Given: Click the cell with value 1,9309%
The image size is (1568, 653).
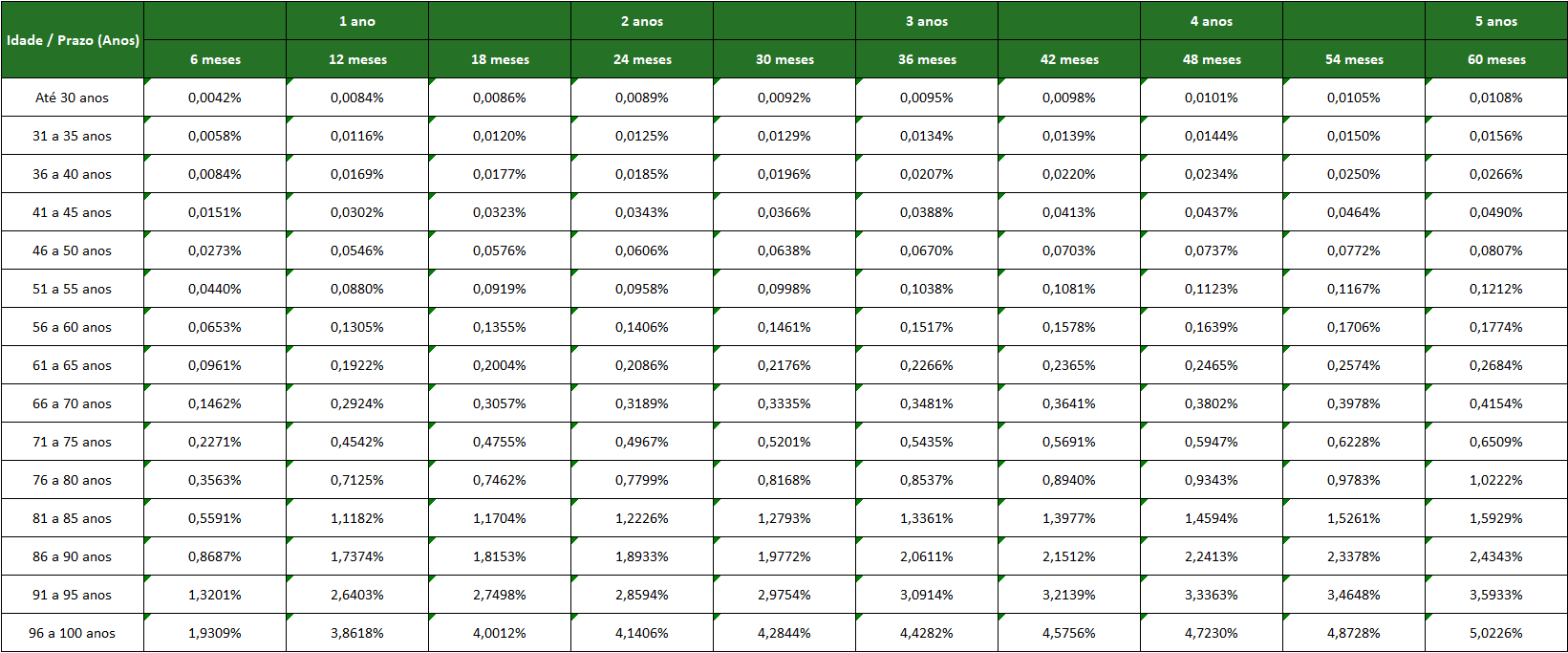Looking at the screenshot, I should tap(215, 633).
